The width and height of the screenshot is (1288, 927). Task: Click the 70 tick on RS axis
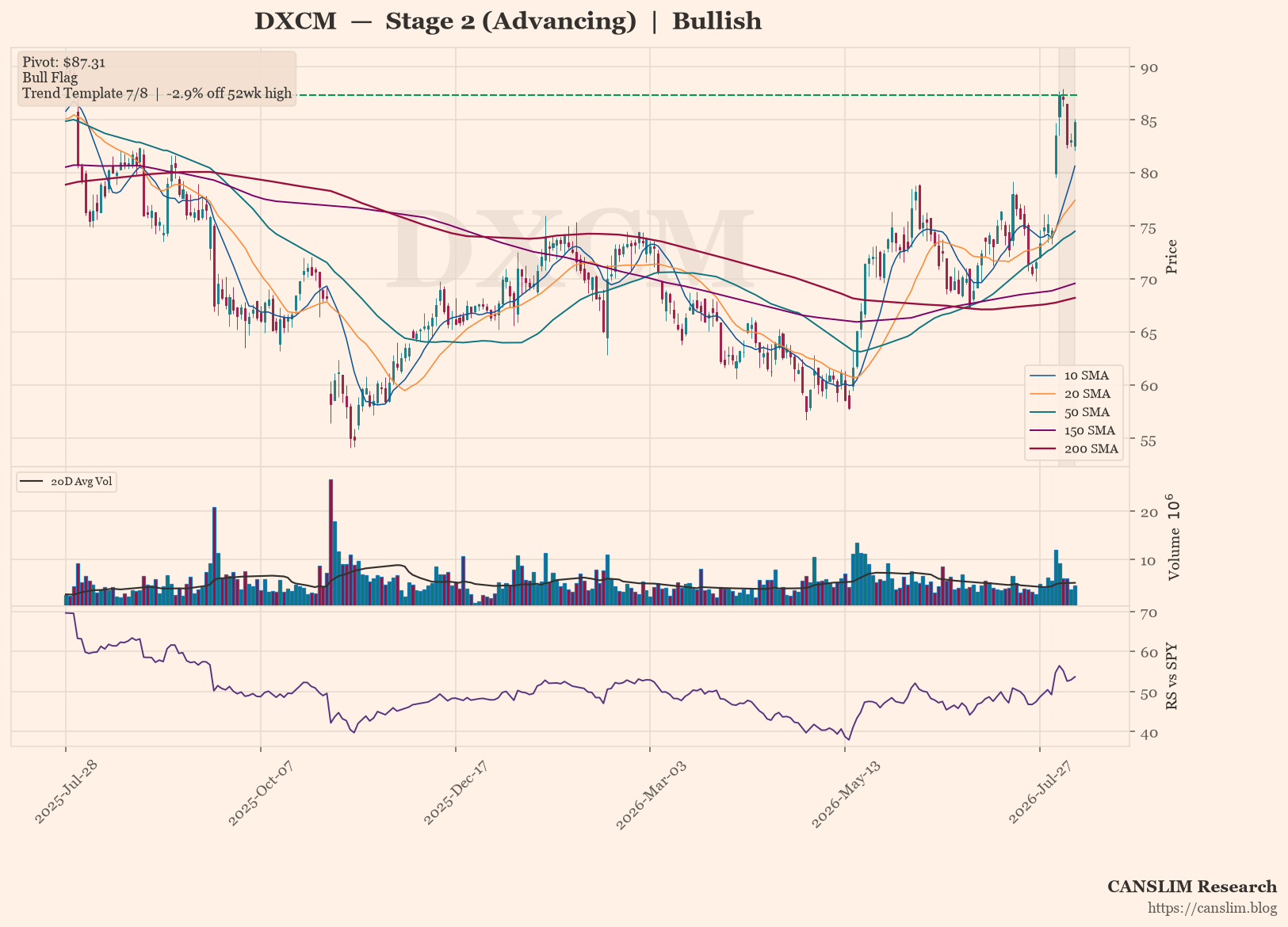[1148, 613]
